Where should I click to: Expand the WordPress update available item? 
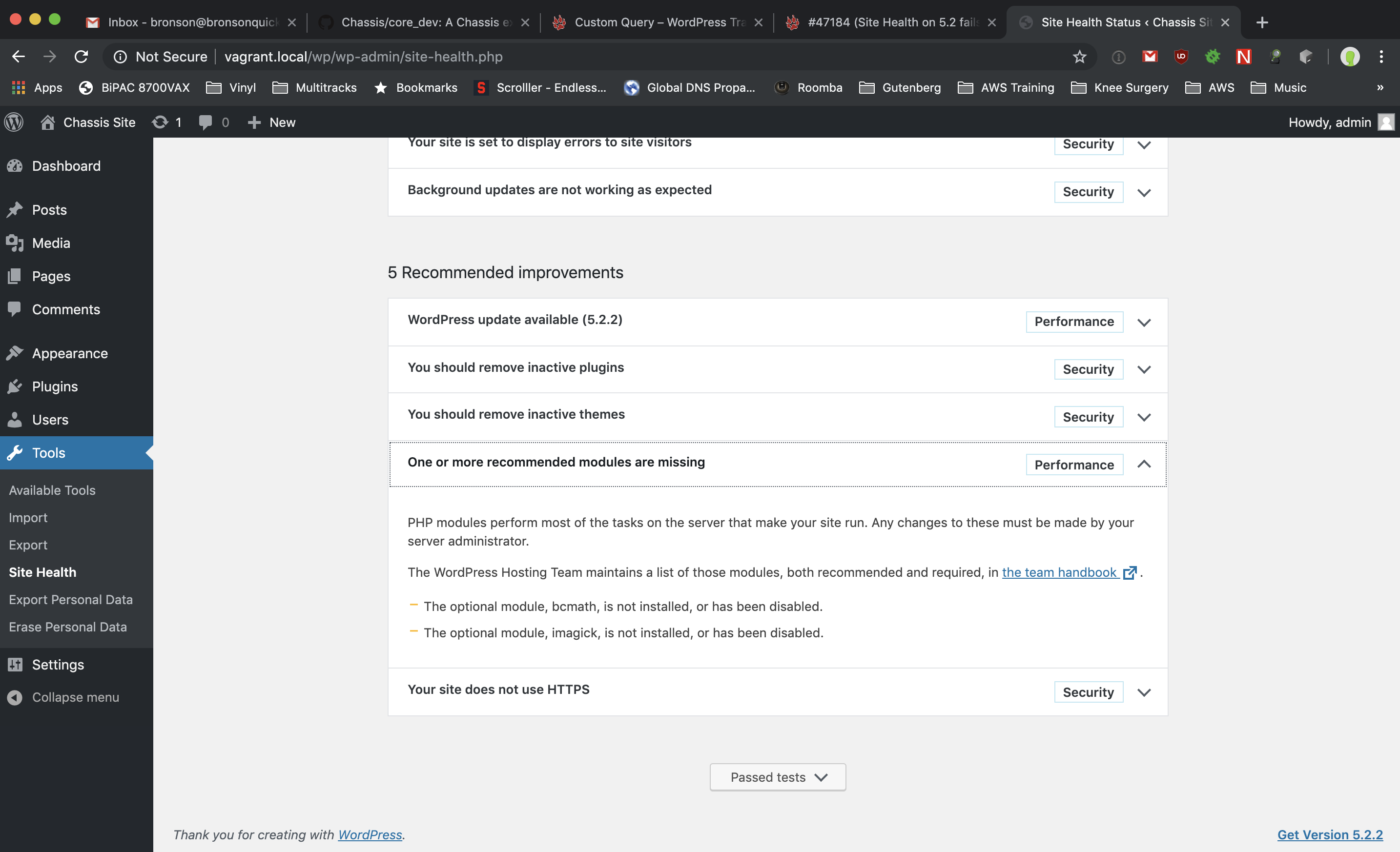(1144, 322)
